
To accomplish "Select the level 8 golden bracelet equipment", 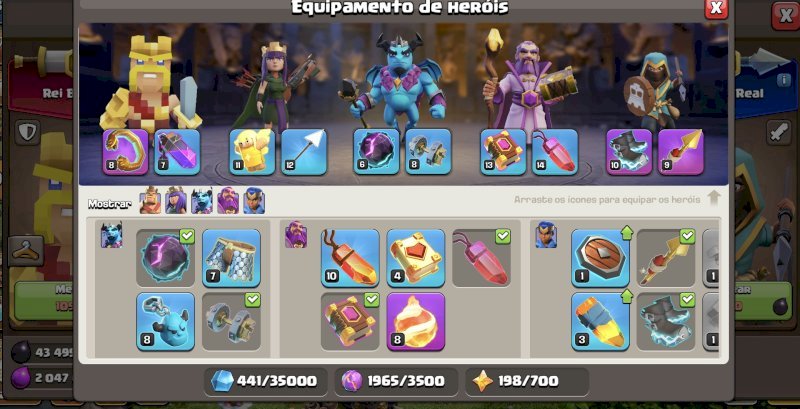I will click(126, 152).
